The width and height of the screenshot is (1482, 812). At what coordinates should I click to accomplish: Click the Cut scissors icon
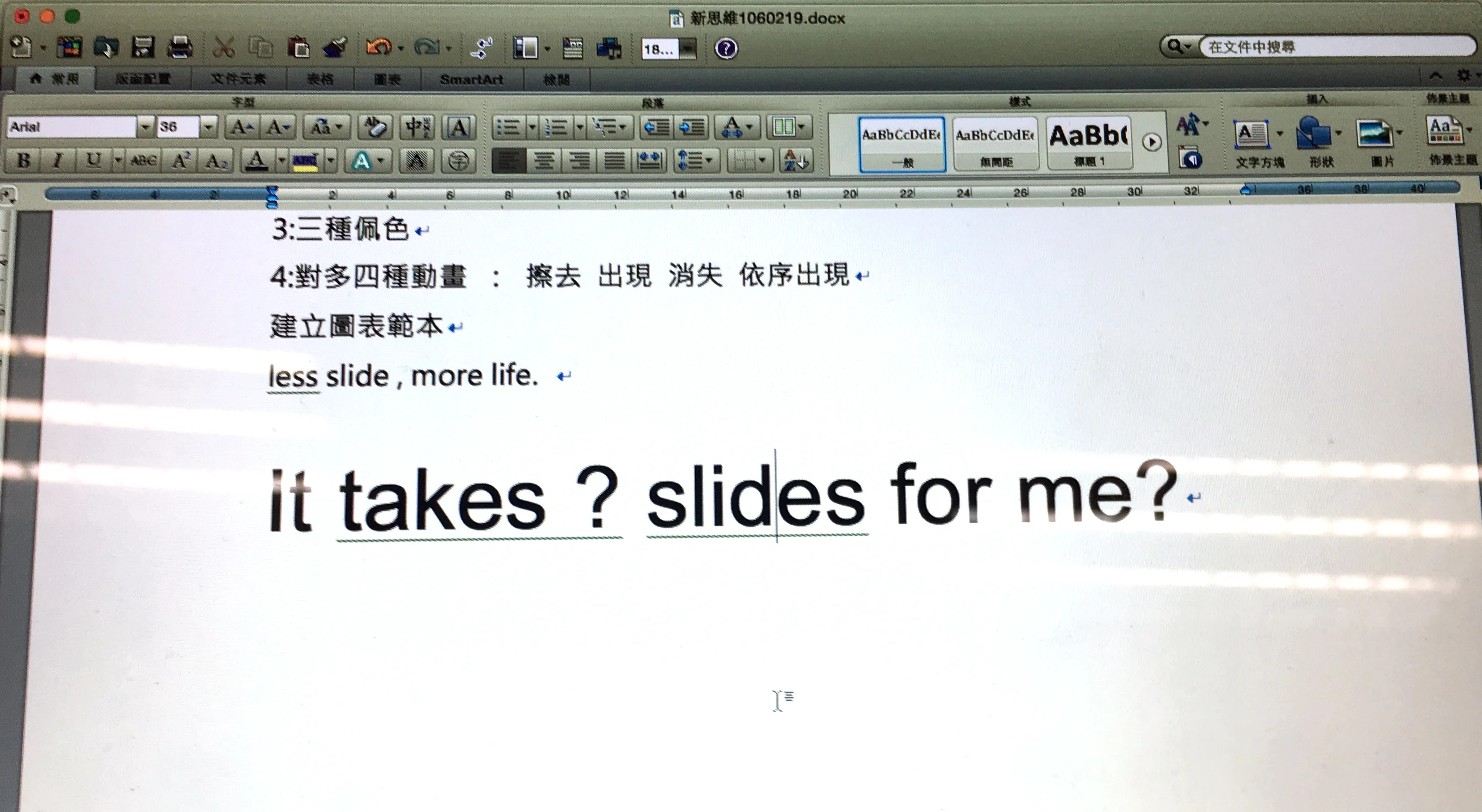[x=223, y=47]
